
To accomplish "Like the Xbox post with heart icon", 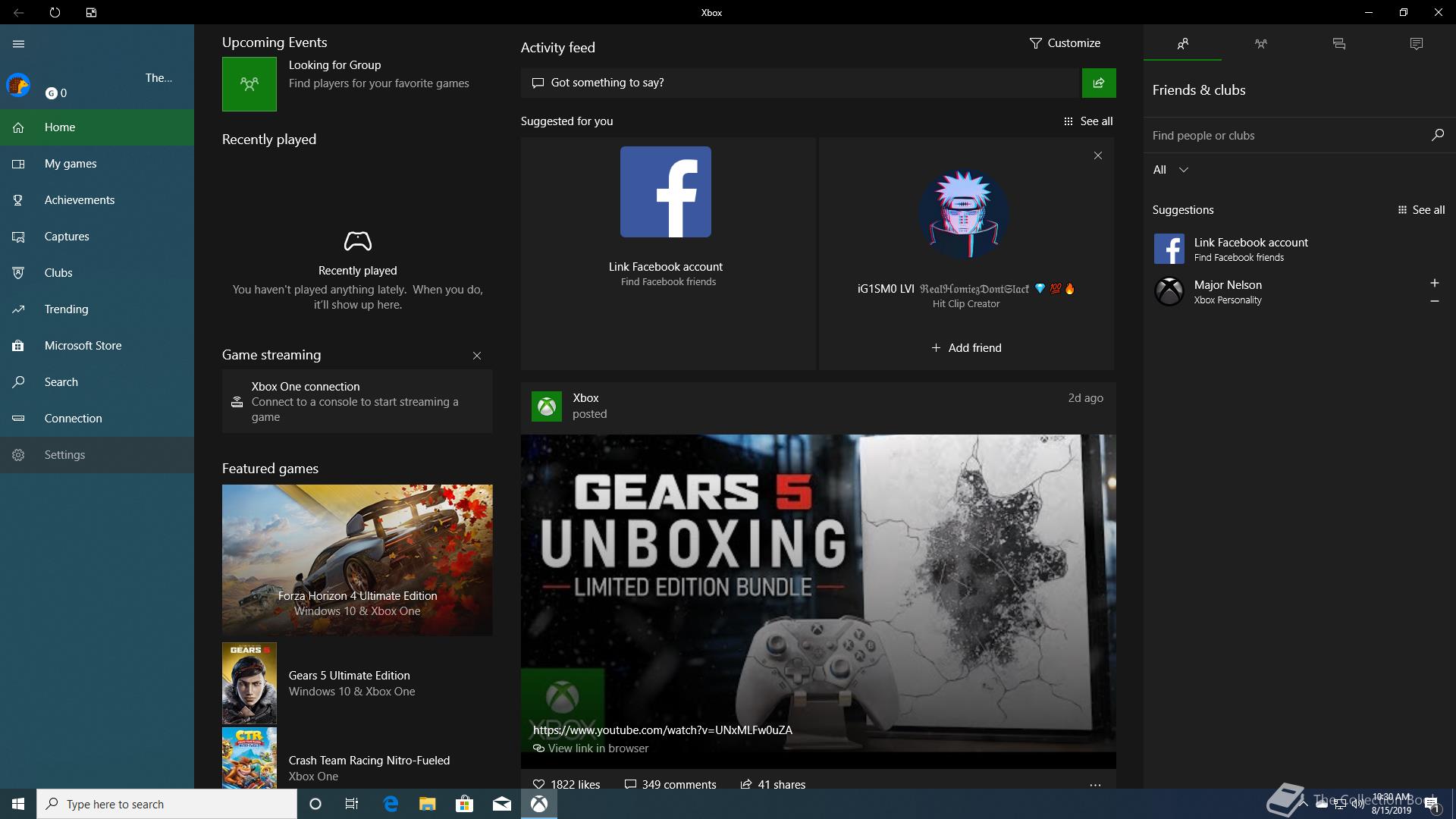I will click(x=538, y=784).
